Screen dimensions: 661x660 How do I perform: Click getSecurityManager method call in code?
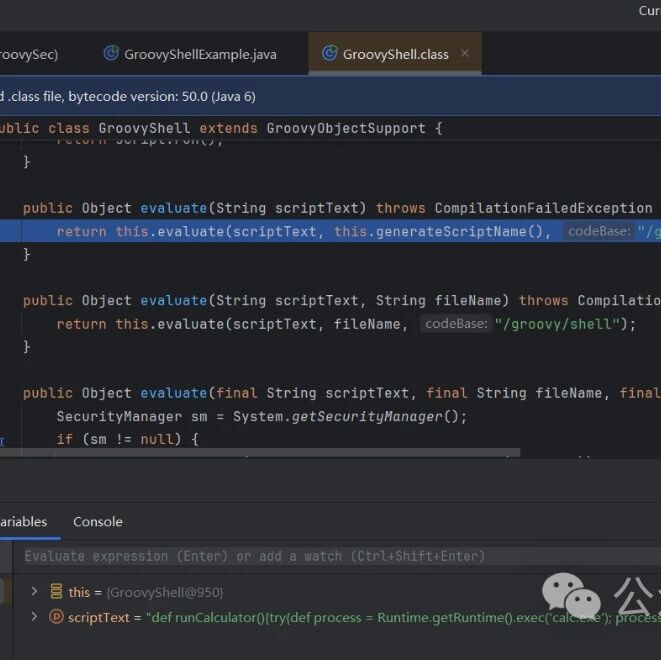coord(367,416)
